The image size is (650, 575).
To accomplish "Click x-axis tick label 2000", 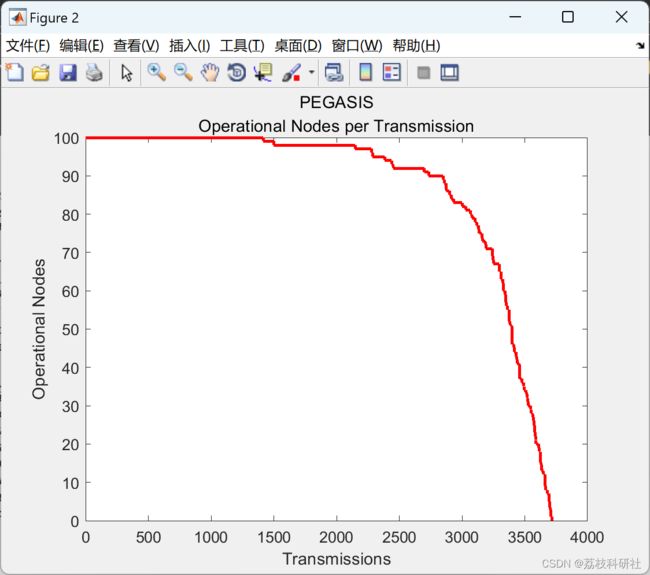I will click(336, 537).
